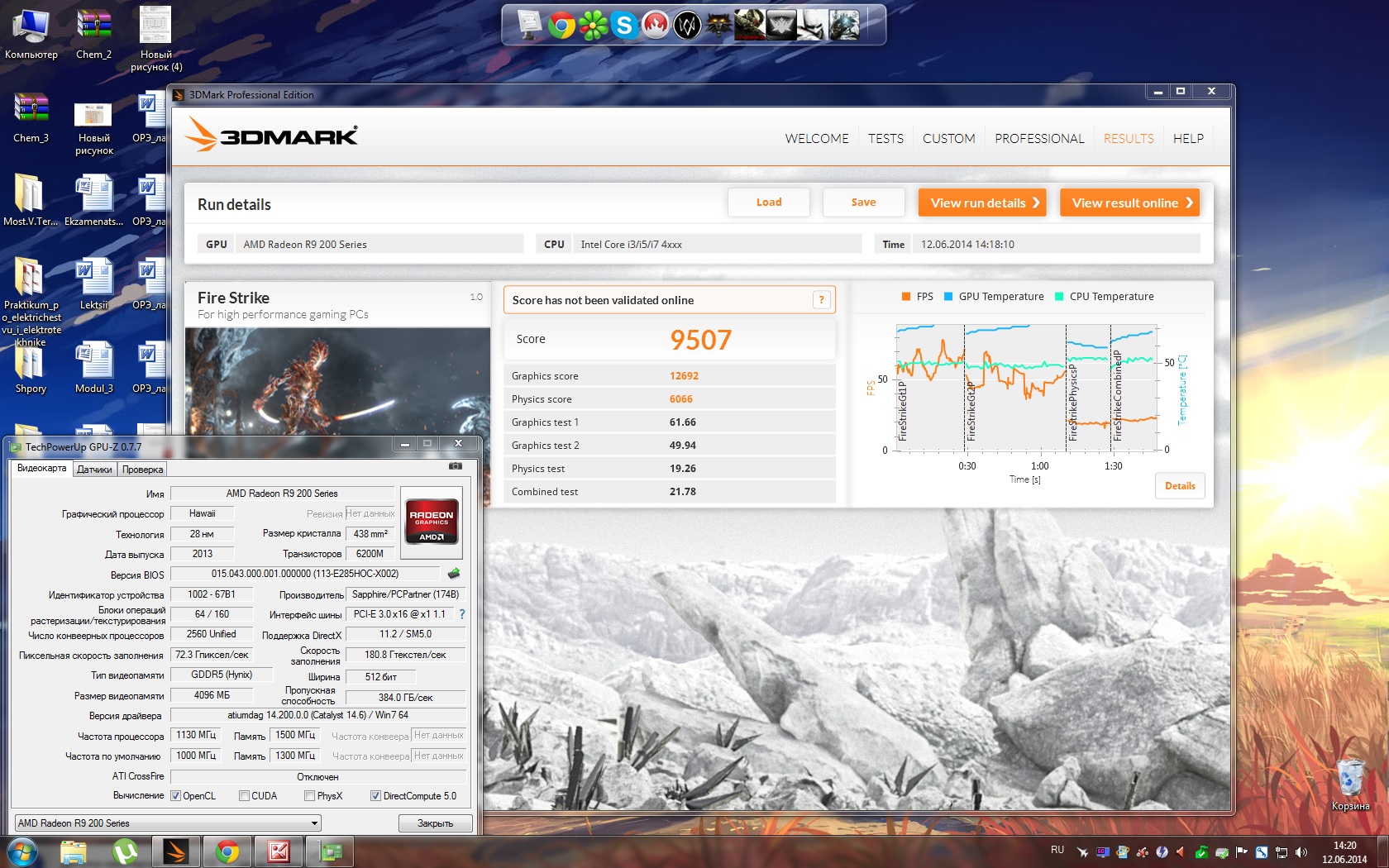
Task: Click the Load button in Run details
Action: [x=769, y=203]
